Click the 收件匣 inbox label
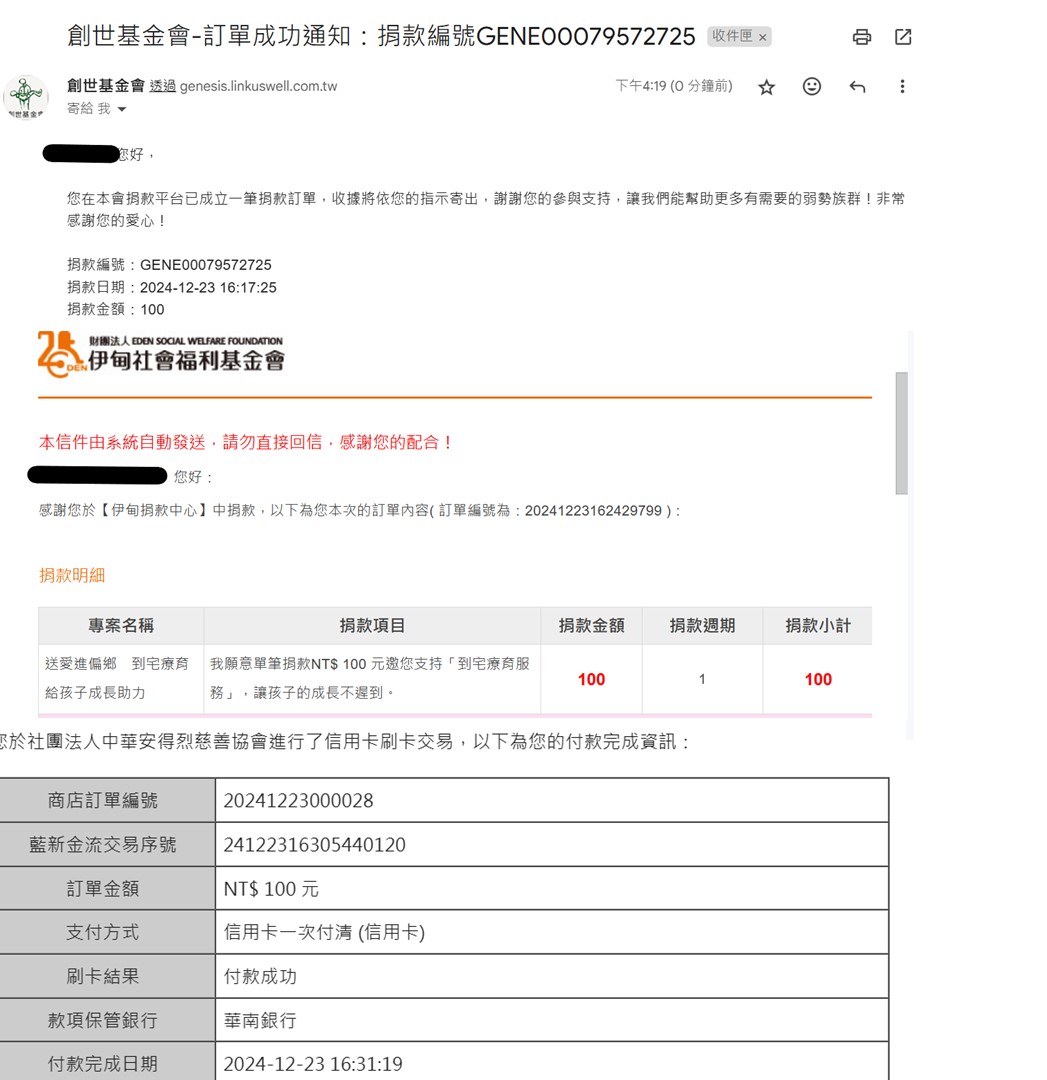 coord(731,37)
